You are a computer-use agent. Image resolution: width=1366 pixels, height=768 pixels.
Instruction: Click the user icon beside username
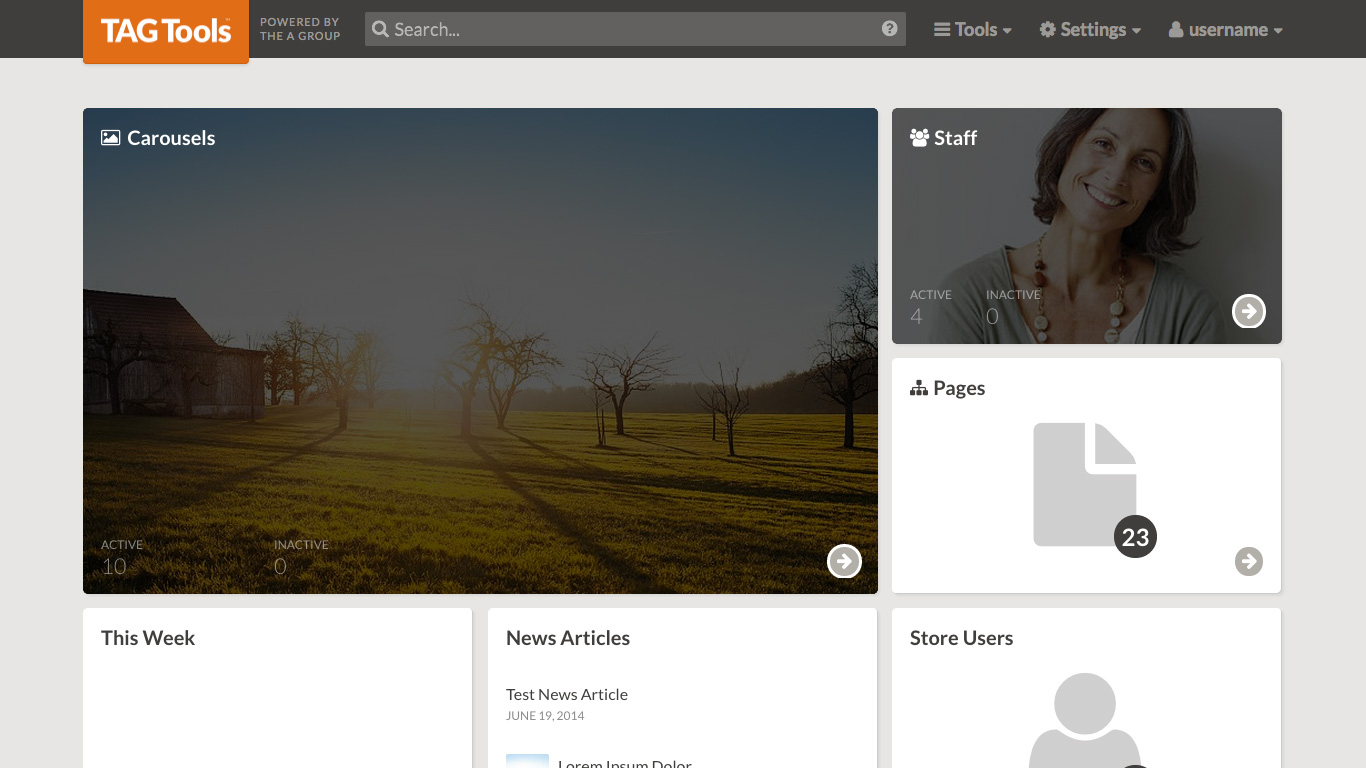[1176, 30]
